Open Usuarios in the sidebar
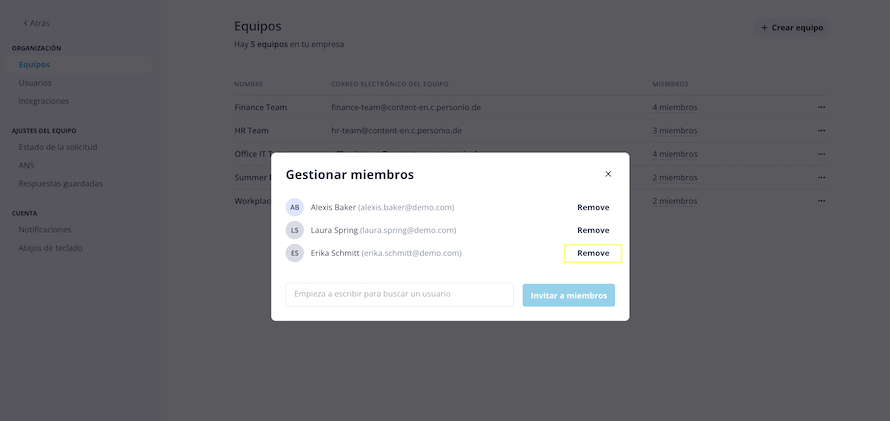 pyautogui.click(x=35, y=83)
